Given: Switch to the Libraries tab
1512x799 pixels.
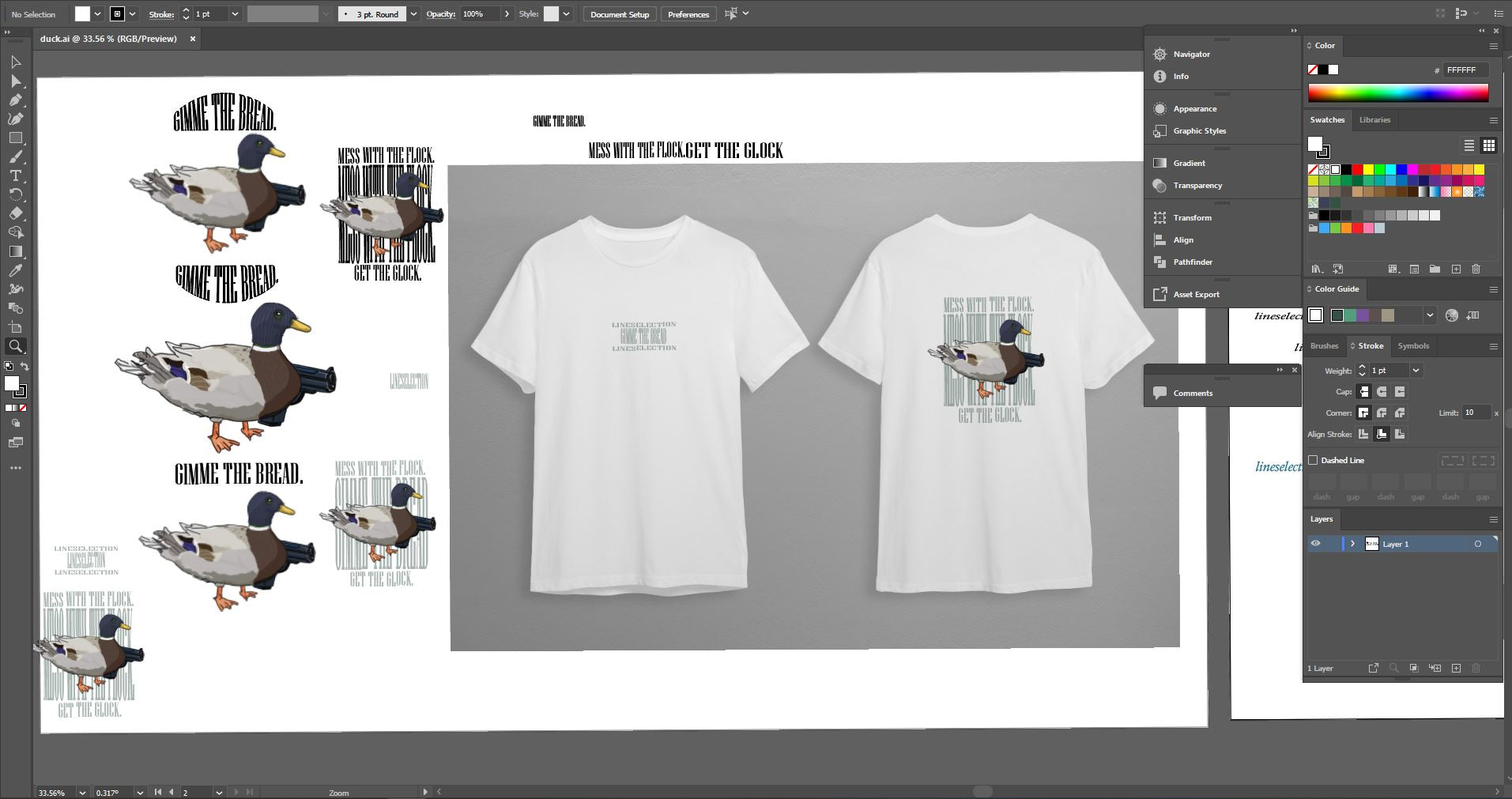Looking at the screenshot, I should pos(1374,120).
